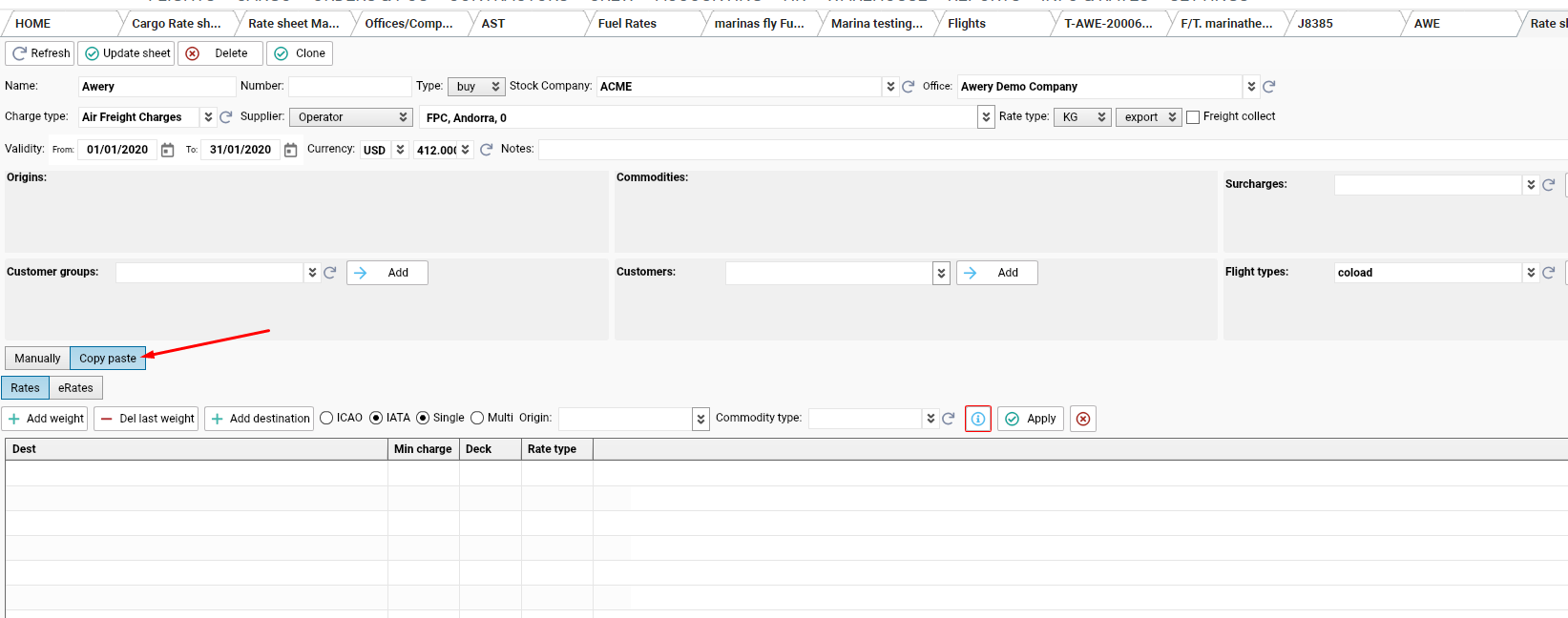Open the Validity From calendar picker
The image size is (1568, 618).
pyautogui.click(x=168, y=150)
